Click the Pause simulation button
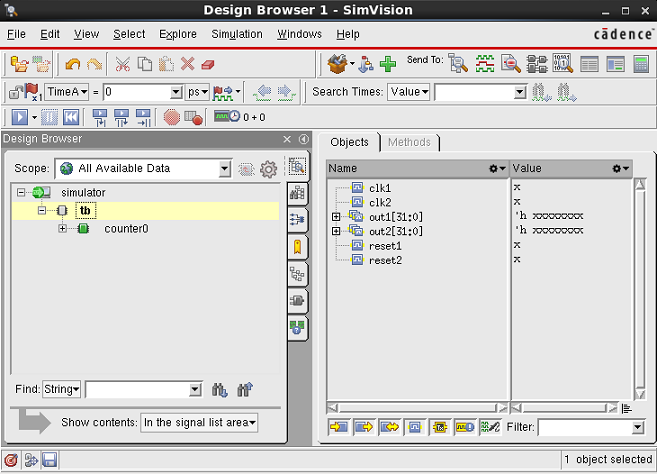 pyautogui.click(x=49, y=117)
